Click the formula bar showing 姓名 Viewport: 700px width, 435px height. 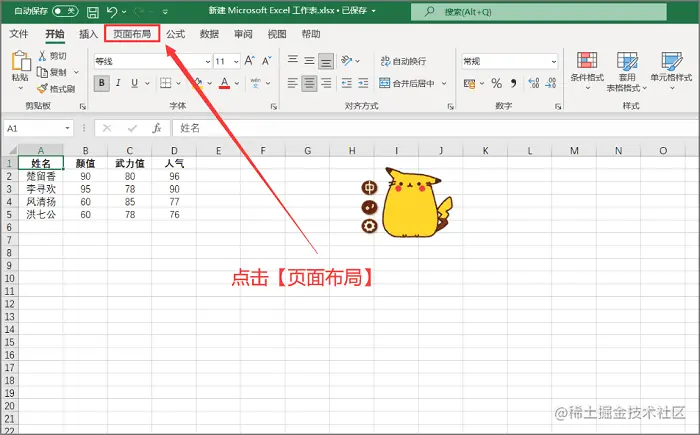[436, 128]
